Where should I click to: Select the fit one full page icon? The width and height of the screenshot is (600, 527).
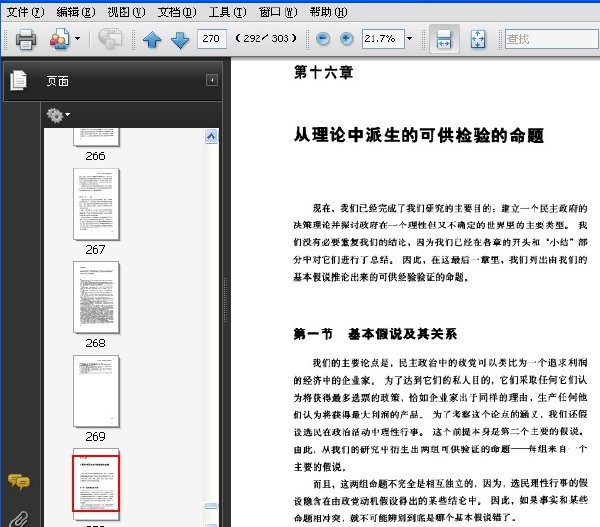[x=478, y=39]
